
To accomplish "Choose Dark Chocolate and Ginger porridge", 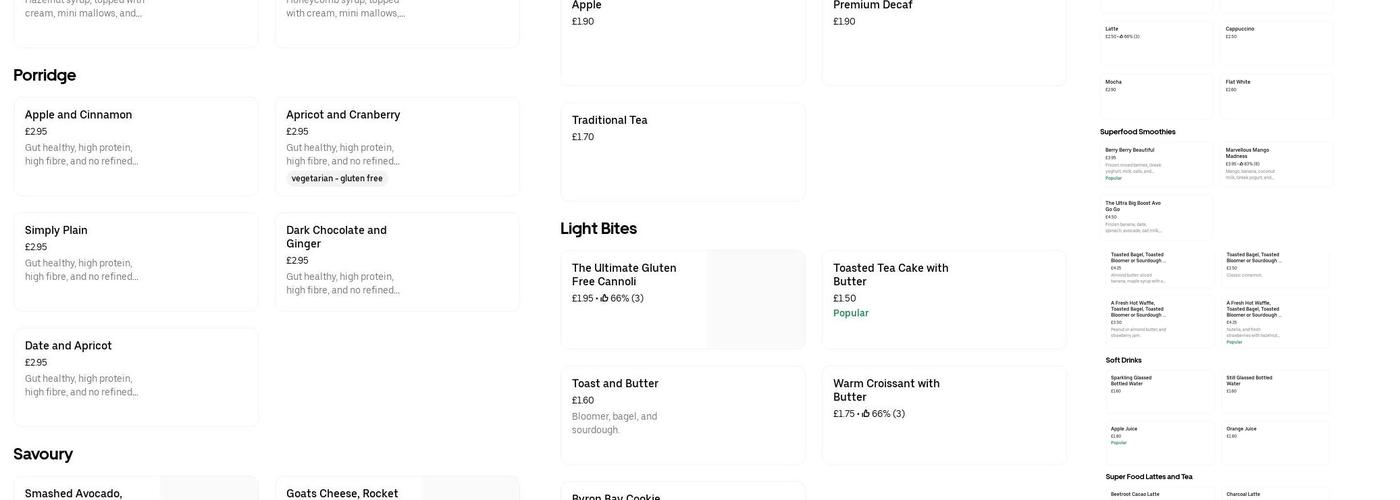I will (x=397, y=261).
